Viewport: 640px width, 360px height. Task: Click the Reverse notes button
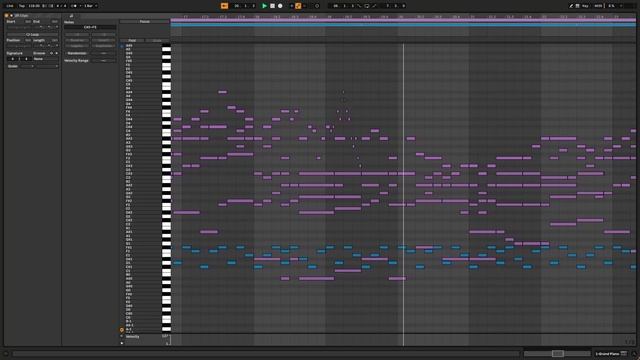tap(77, 40)
